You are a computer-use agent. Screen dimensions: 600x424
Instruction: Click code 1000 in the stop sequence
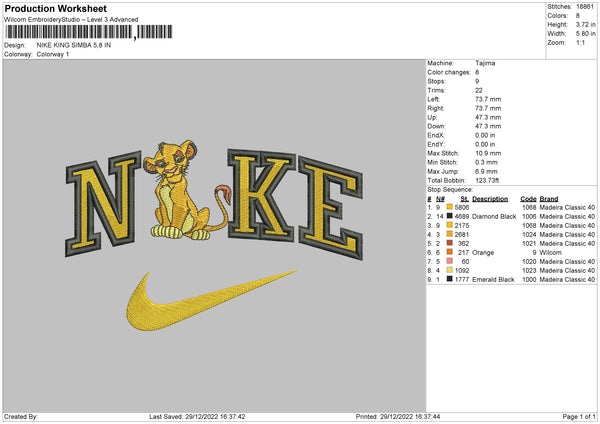click(x=529, y=280)
